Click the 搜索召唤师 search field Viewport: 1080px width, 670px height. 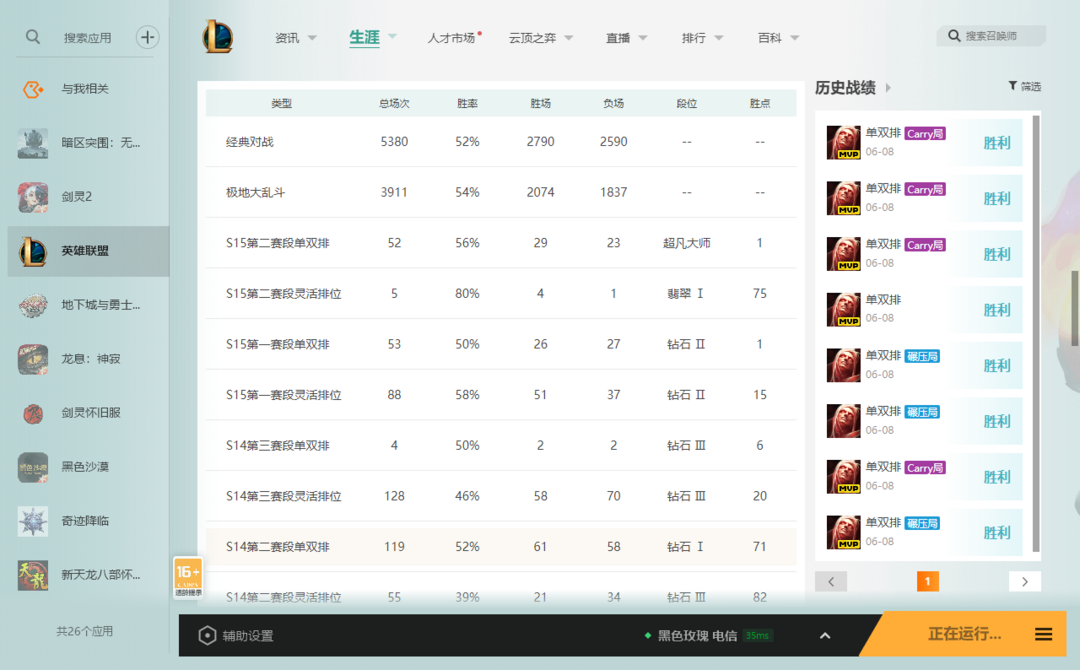[991, 36]
